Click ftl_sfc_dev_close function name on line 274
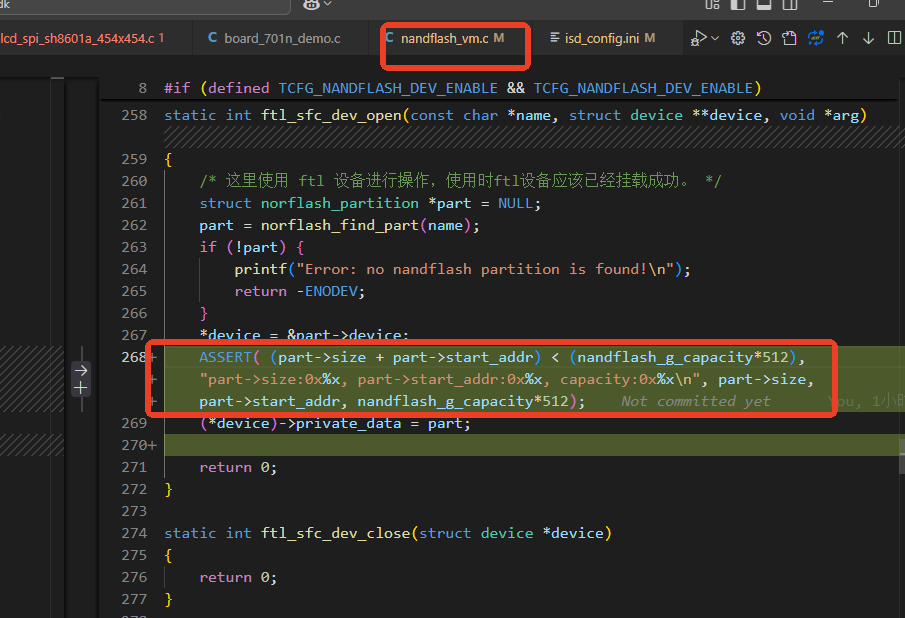 point(335,534)
